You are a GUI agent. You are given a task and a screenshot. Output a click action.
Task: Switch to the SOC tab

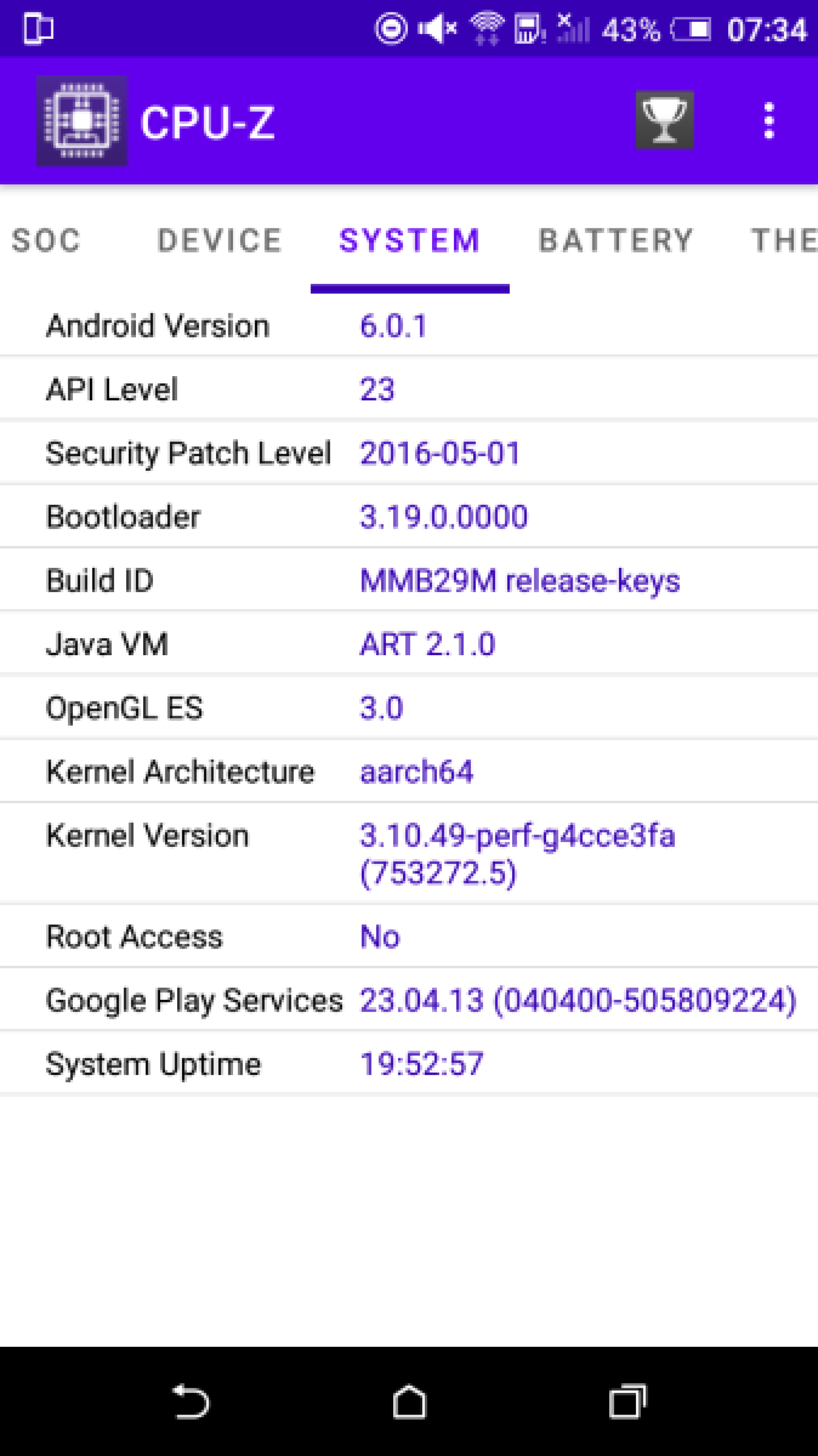(x=46, y=240)
